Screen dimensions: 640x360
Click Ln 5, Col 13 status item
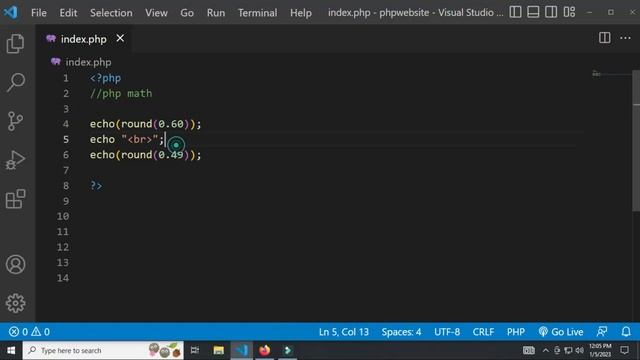[x=344, y=332]
